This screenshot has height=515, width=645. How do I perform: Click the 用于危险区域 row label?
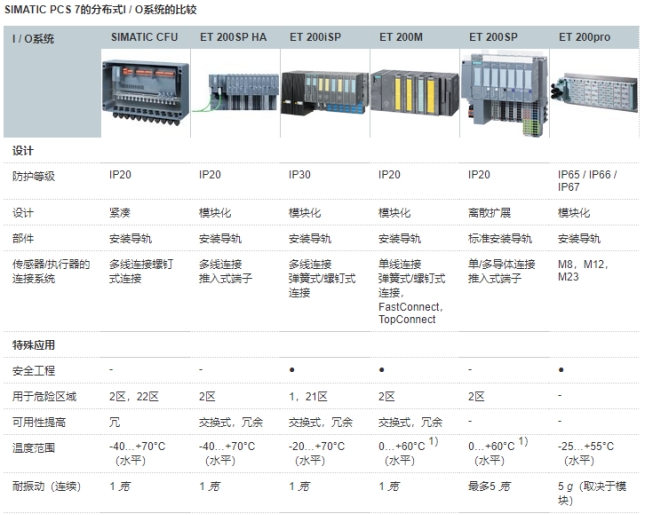[44, 397]
